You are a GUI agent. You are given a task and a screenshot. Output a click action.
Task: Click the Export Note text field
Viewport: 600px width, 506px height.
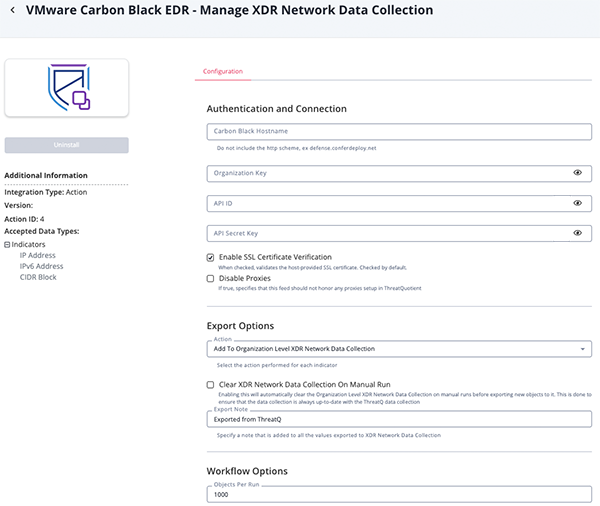tap(399, 419)
